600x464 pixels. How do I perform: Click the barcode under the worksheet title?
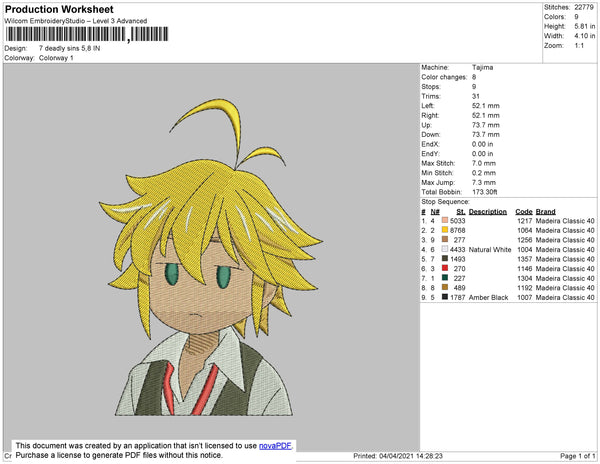click(x=87, y=34)
